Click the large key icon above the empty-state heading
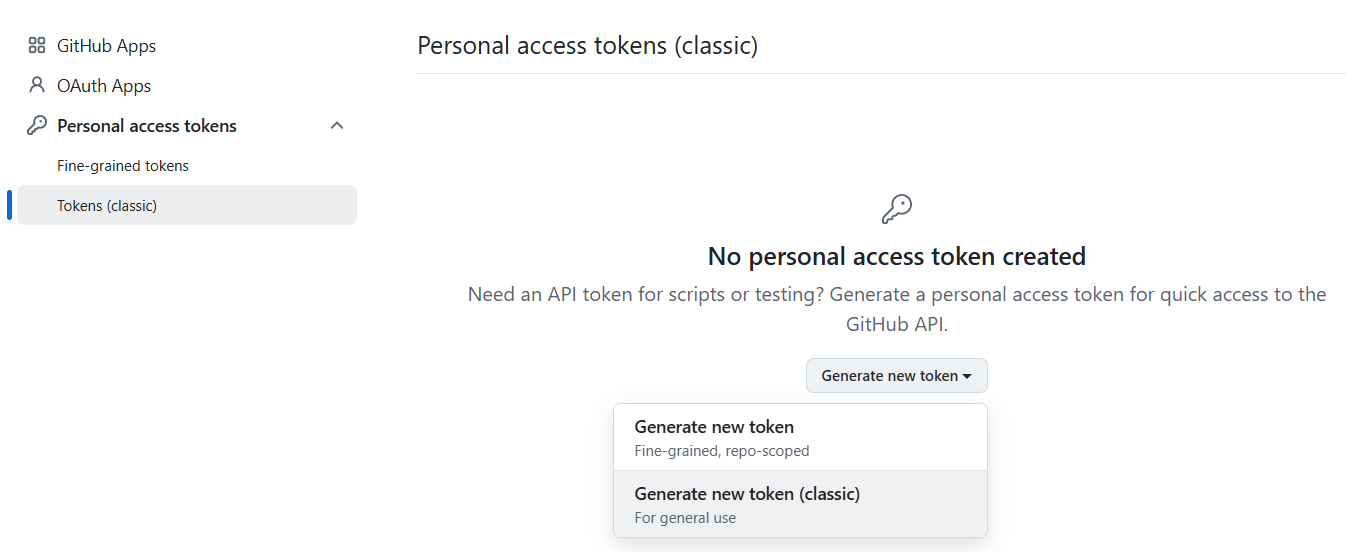 coord(896,209)
